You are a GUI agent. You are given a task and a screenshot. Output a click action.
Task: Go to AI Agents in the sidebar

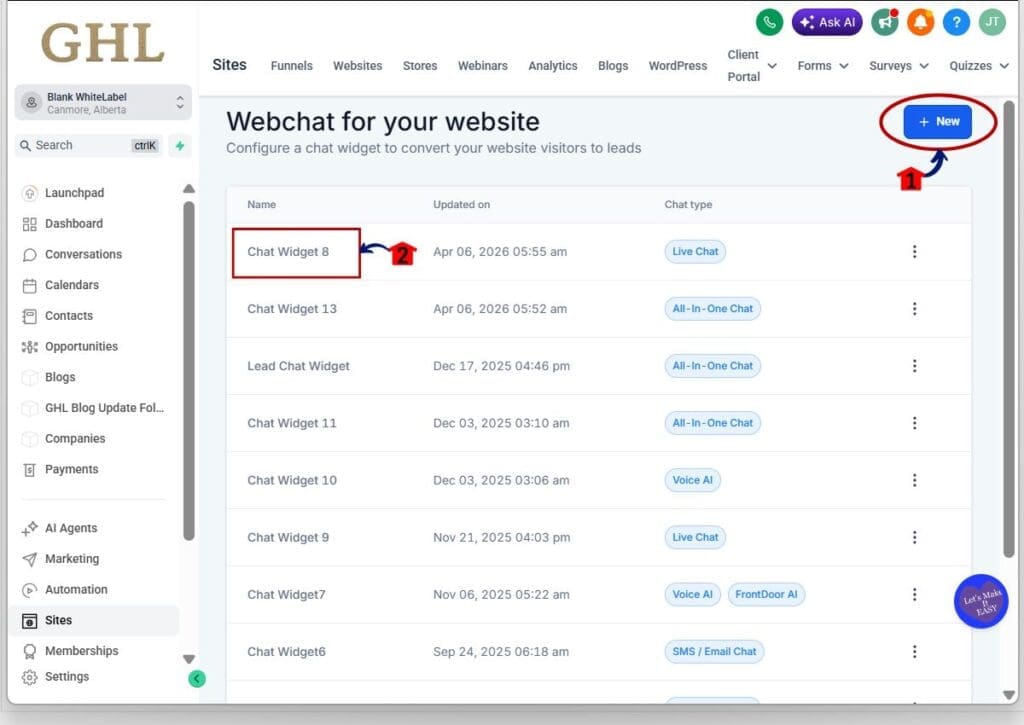pyautogui.click(x=73, y=527)
